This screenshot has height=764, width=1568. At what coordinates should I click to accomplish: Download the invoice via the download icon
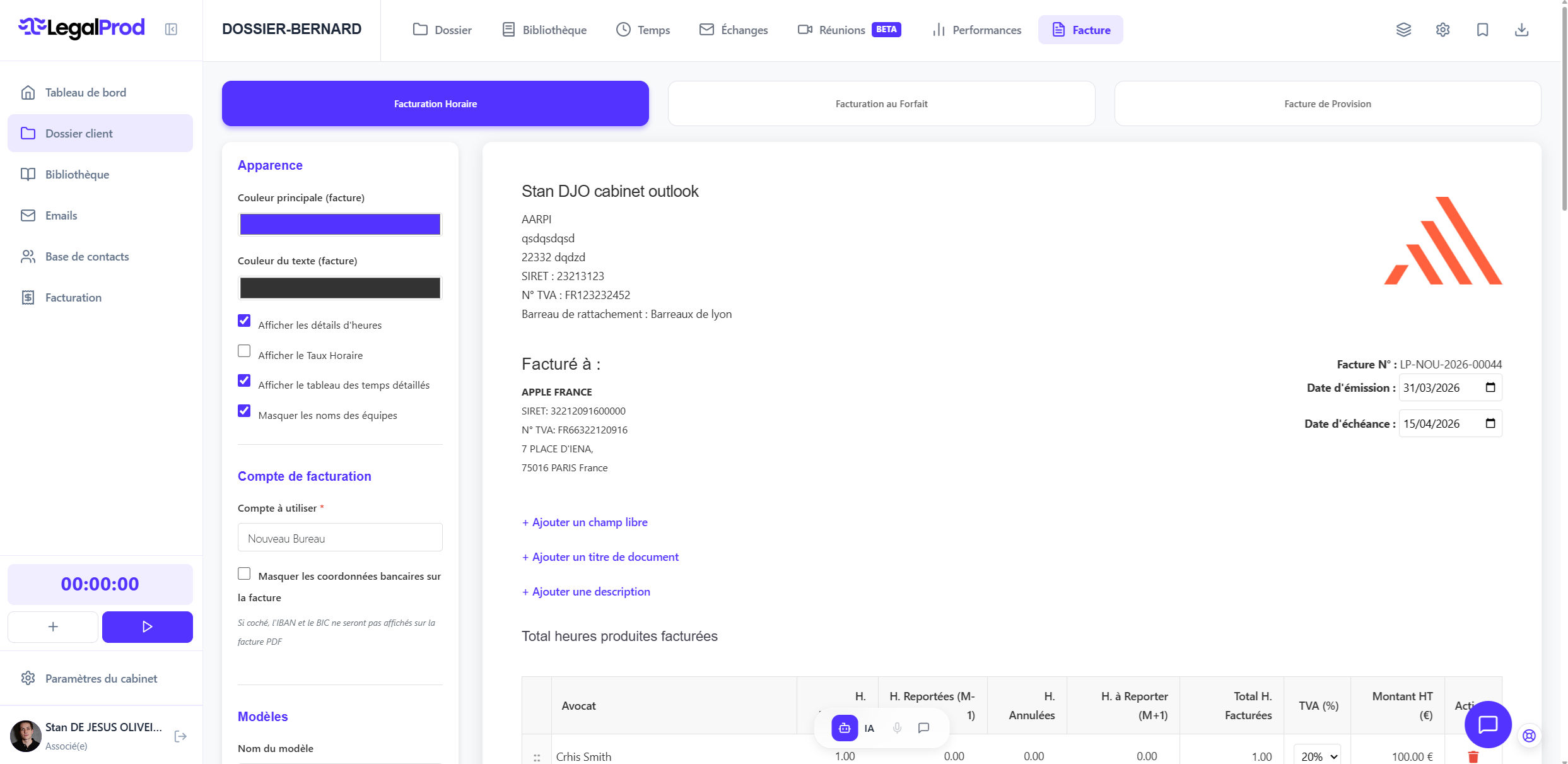tap(1522, 30)
